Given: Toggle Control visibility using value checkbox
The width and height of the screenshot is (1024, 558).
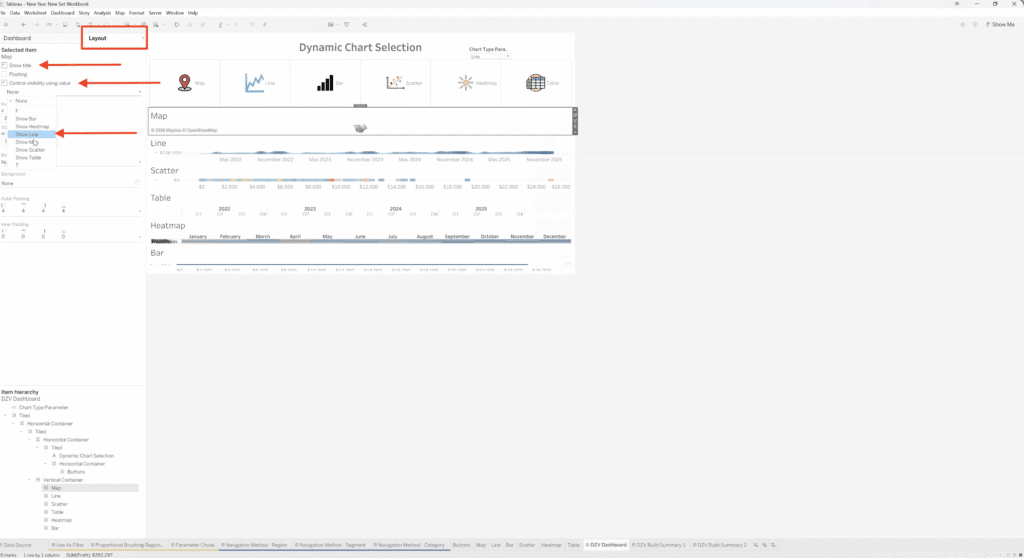Looking at the screenshot, I should 5,83.
